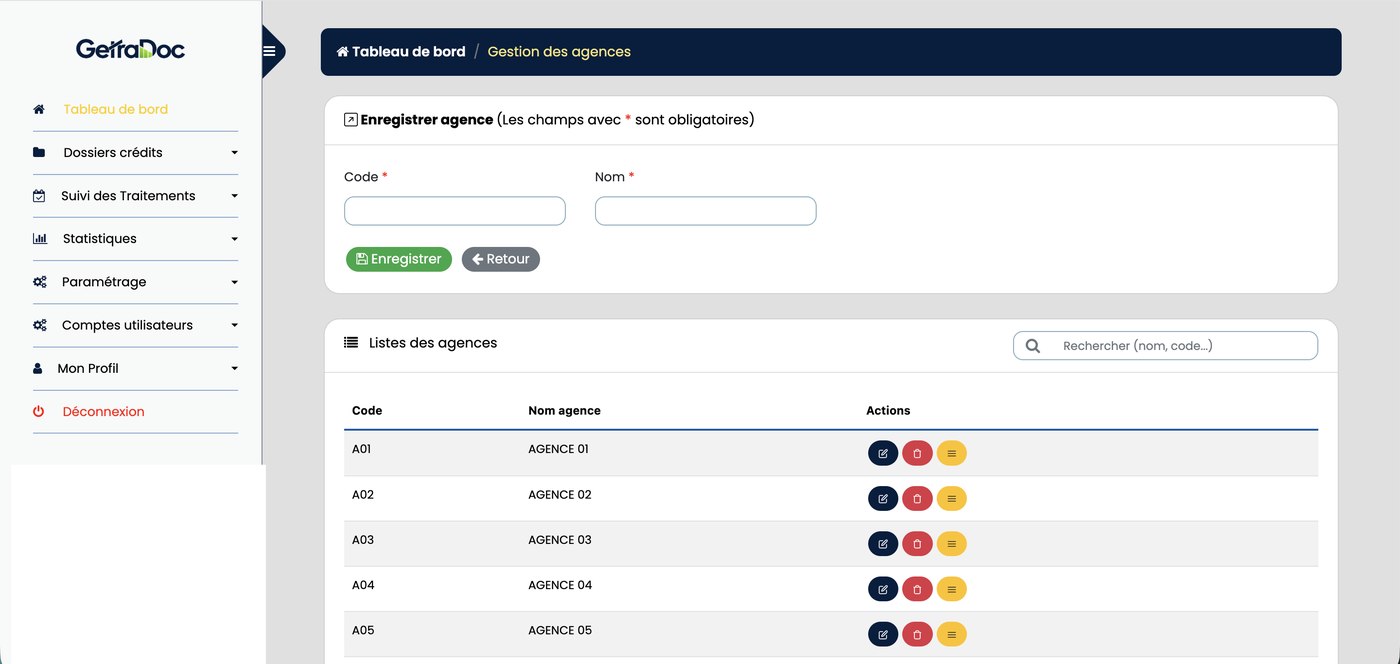Click the Enregistrer agence heading icon

[350, 120]
